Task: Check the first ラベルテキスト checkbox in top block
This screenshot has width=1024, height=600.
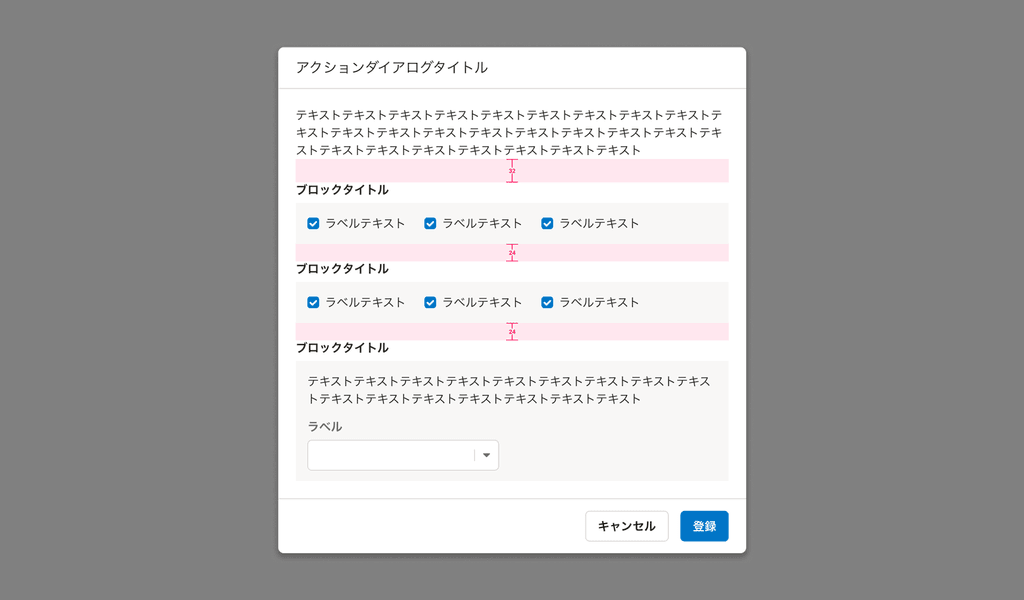Action: [313, 223]
